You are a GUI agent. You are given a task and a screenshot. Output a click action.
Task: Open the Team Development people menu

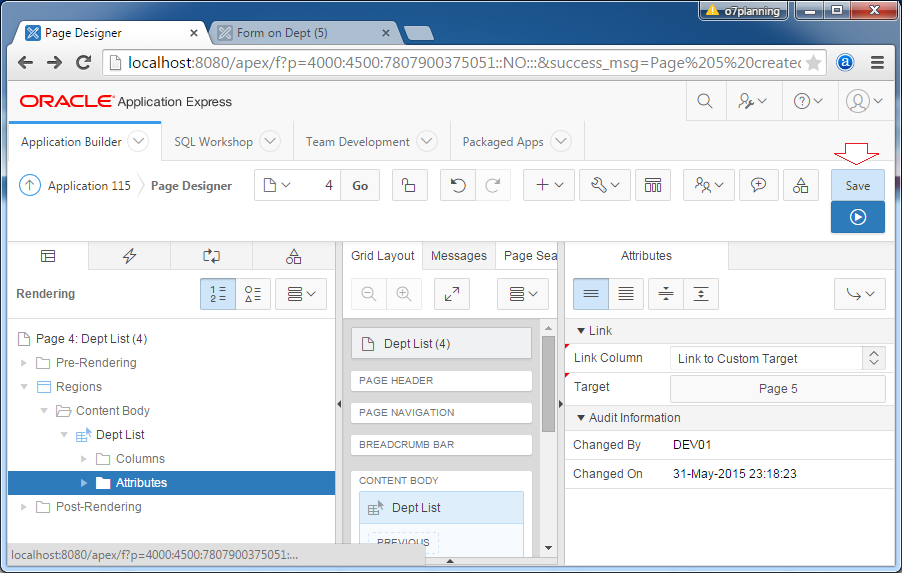point(708,185)
